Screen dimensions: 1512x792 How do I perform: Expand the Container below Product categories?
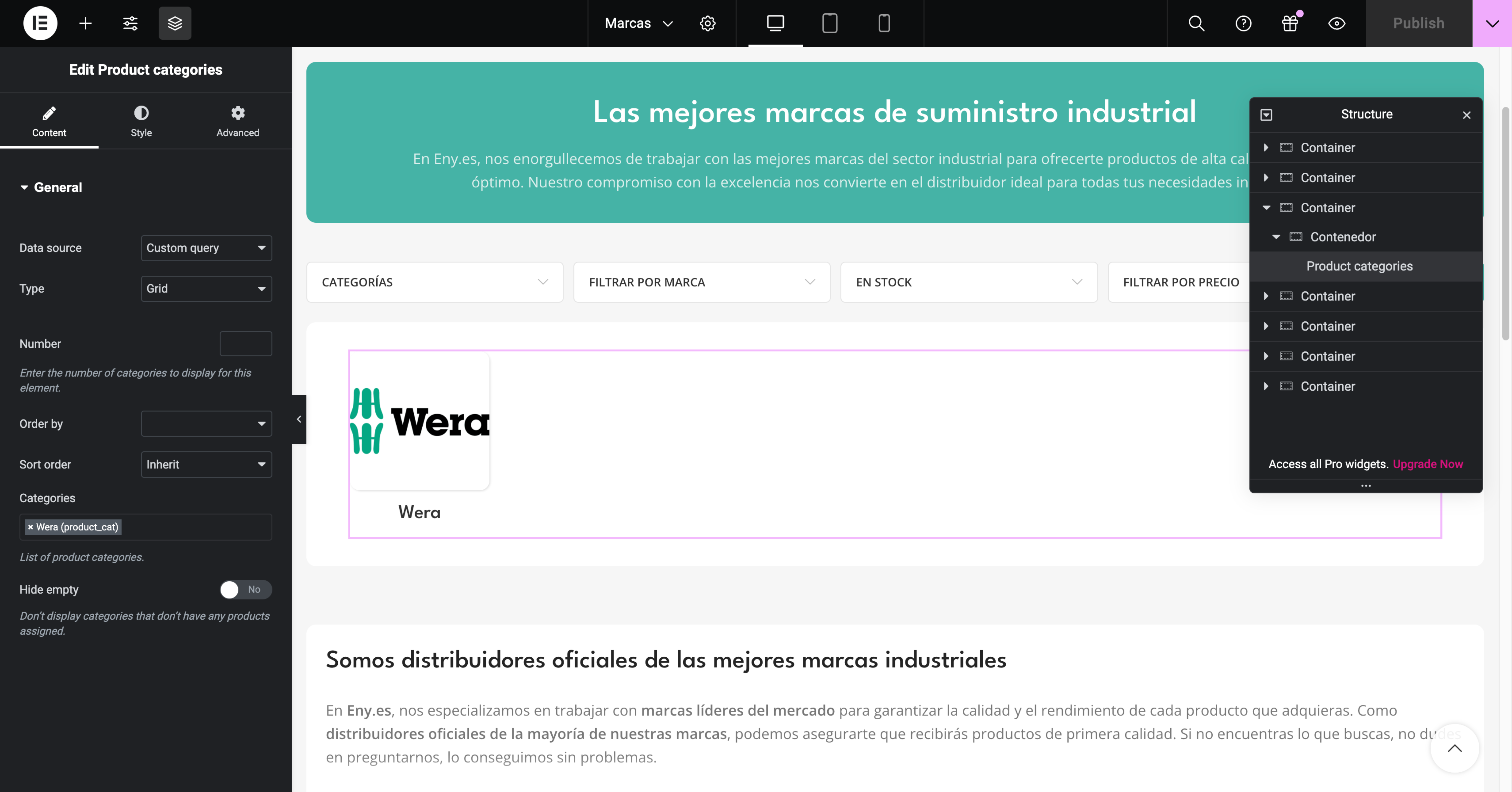(1266, 296)
